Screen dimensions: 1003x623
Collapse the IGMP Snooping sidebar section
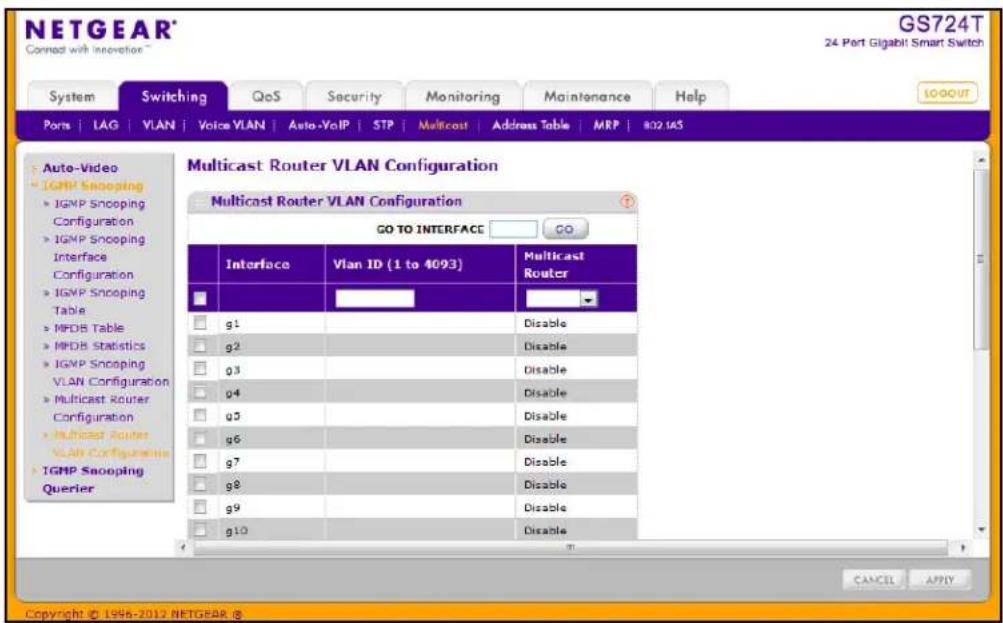(x=92, y=185)
